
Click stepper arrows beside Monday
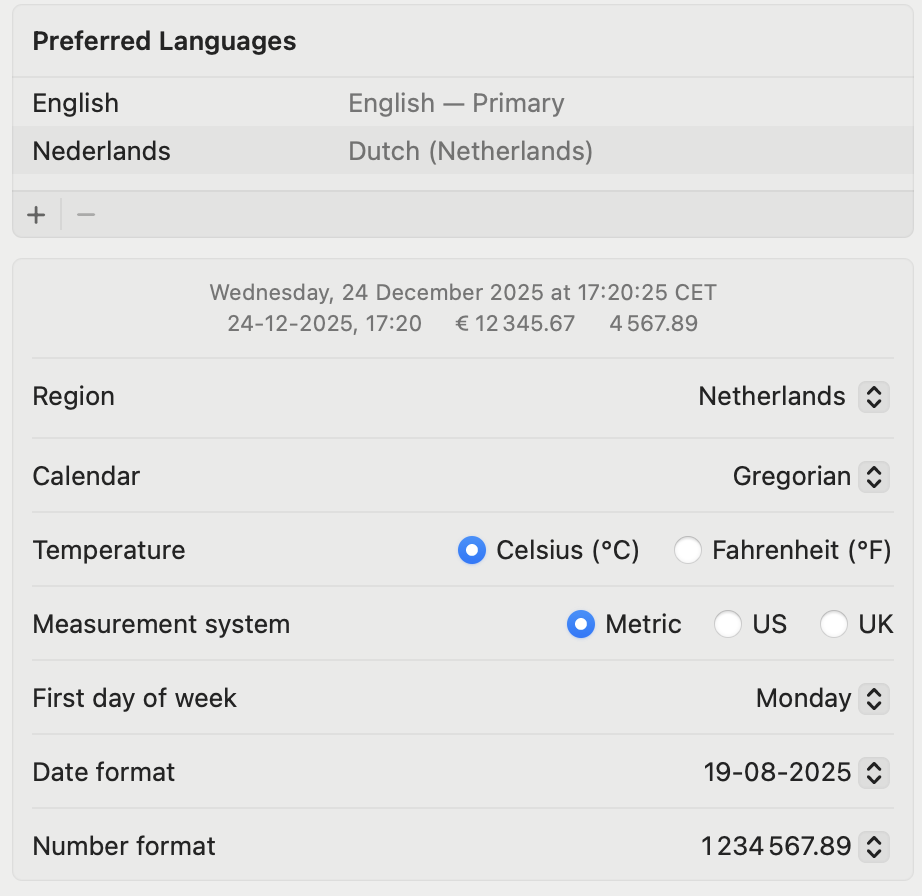click(873, 698)
